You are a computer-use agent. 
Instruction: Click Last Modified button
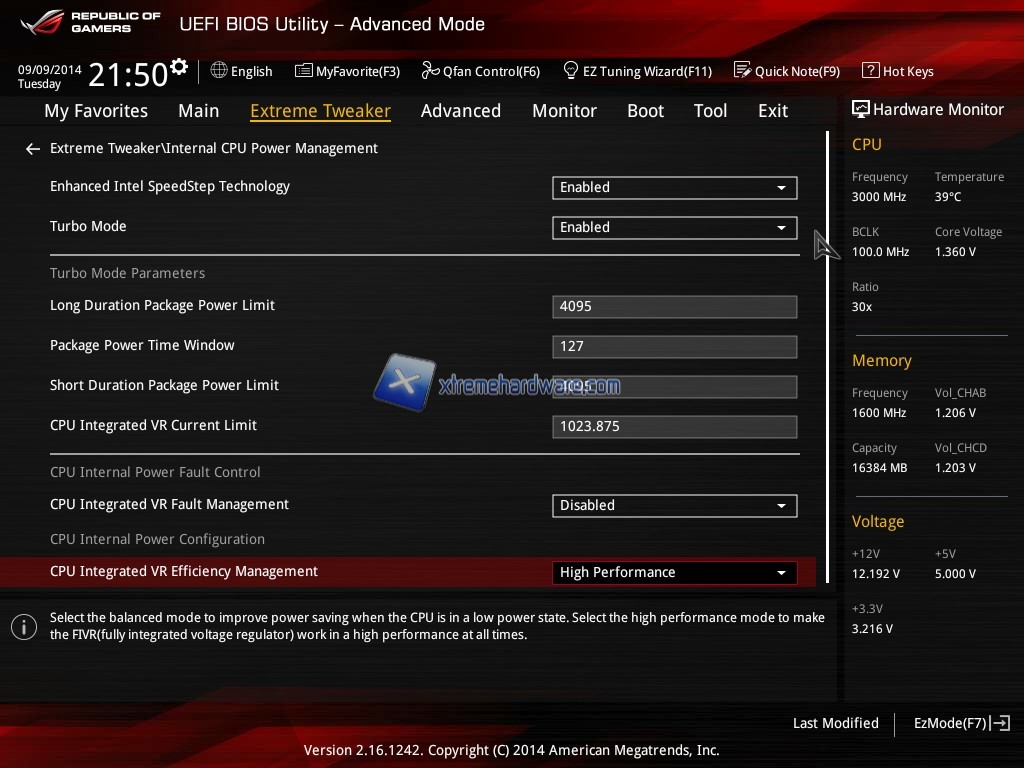point(835,723)
